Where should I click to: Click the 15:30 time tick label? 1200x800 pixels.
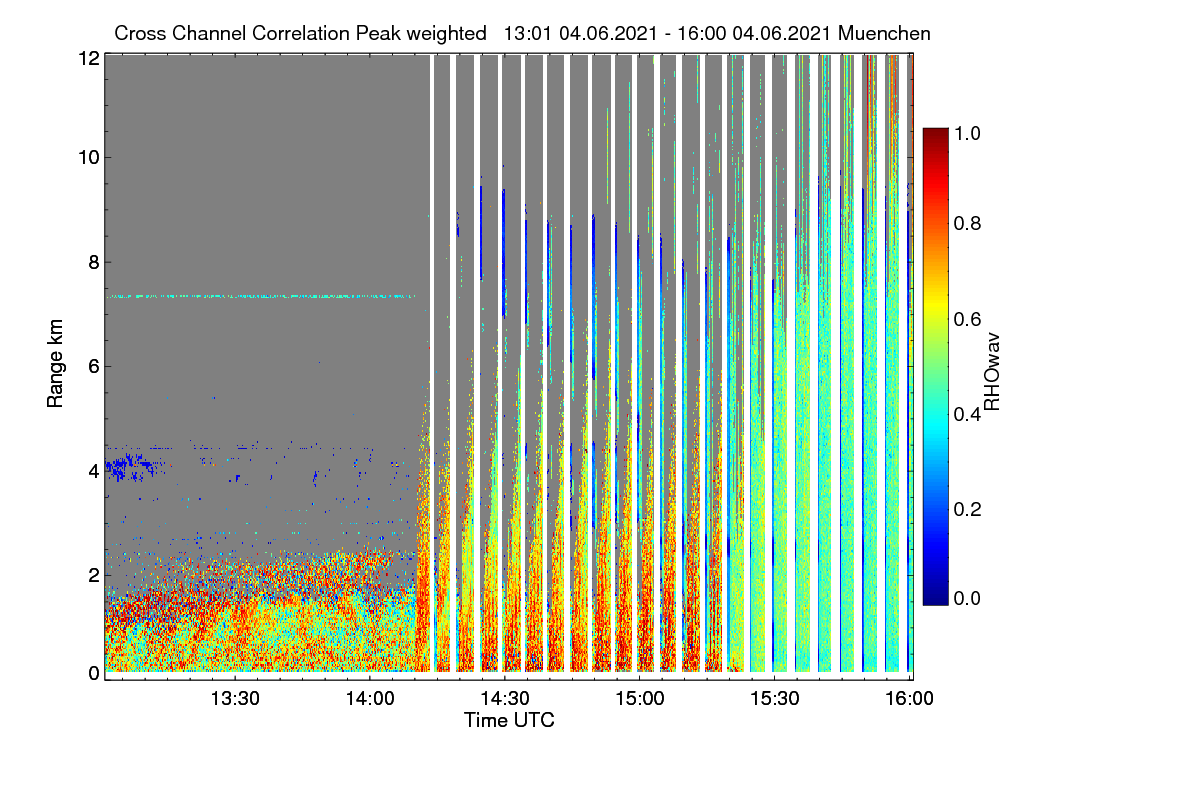(775, 699)
